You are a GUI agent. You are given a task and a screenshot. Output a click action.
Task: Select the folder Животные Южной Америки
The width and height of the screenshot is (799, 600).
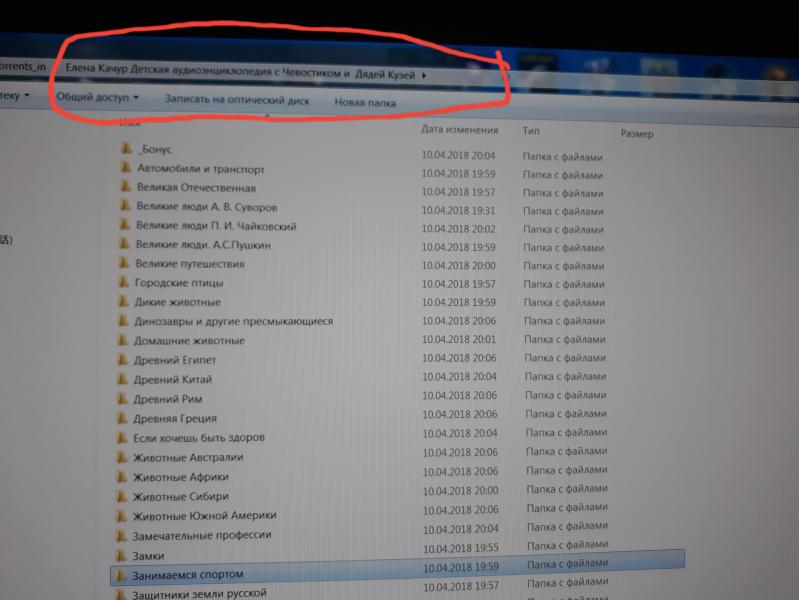[x=204, y=516]
